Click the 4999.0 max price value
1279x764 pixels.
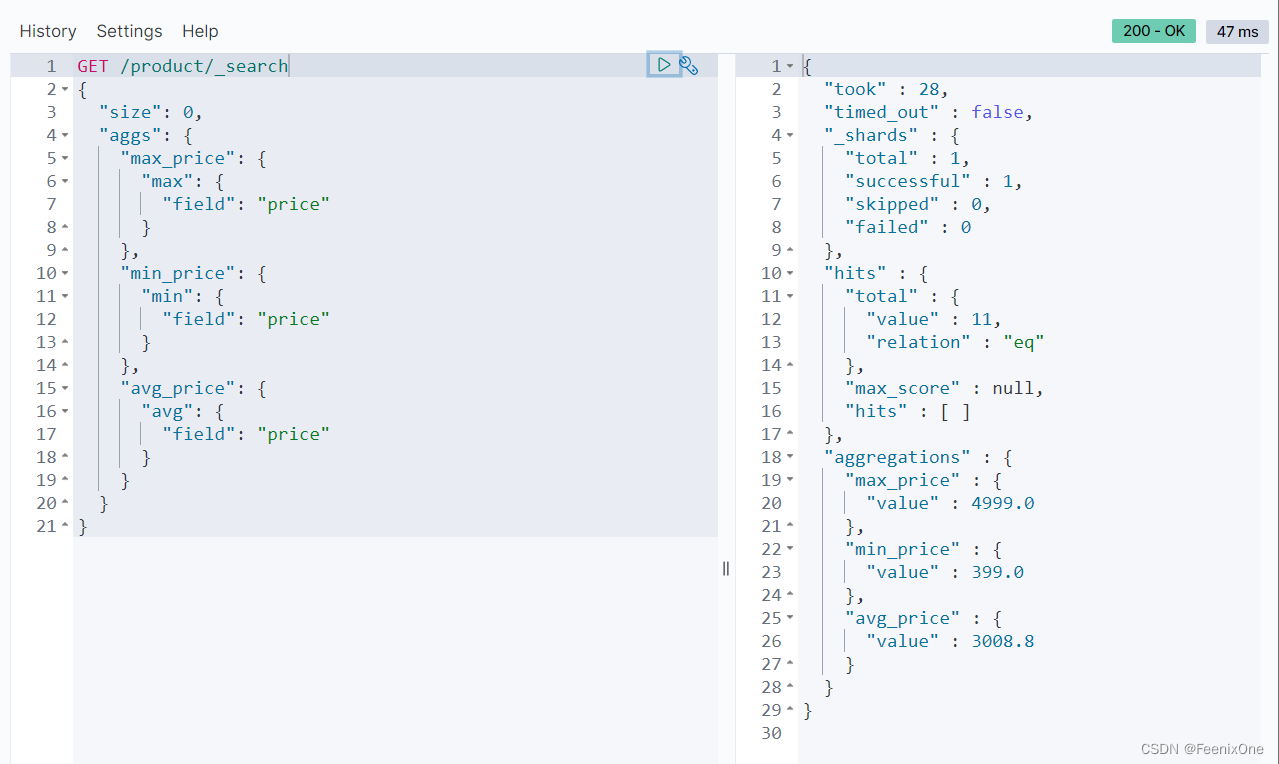[x=1003, y=503]
